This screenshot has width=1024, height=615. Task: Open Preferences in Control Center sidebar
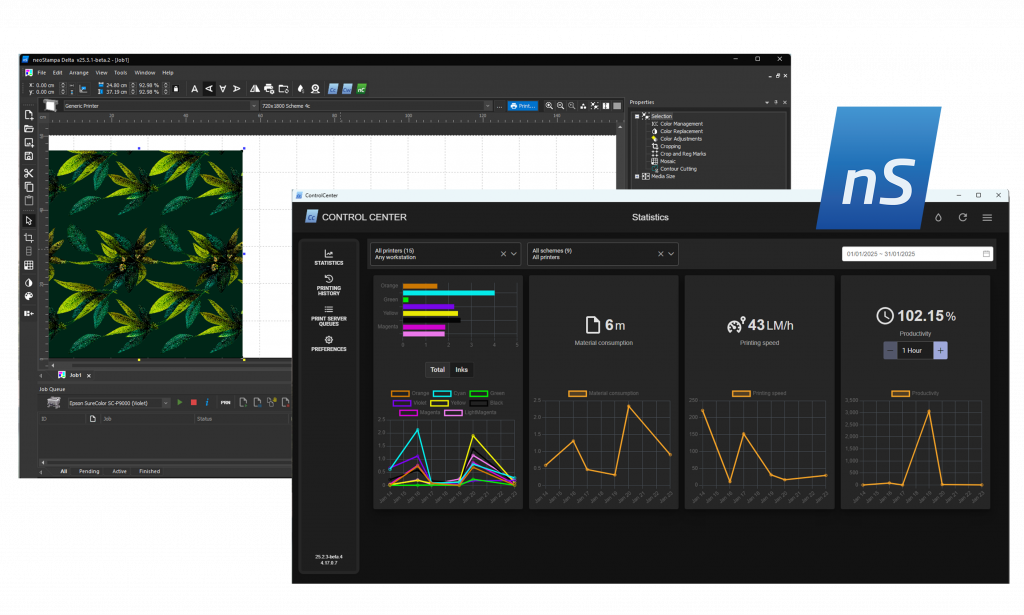[x=328, y=343]
